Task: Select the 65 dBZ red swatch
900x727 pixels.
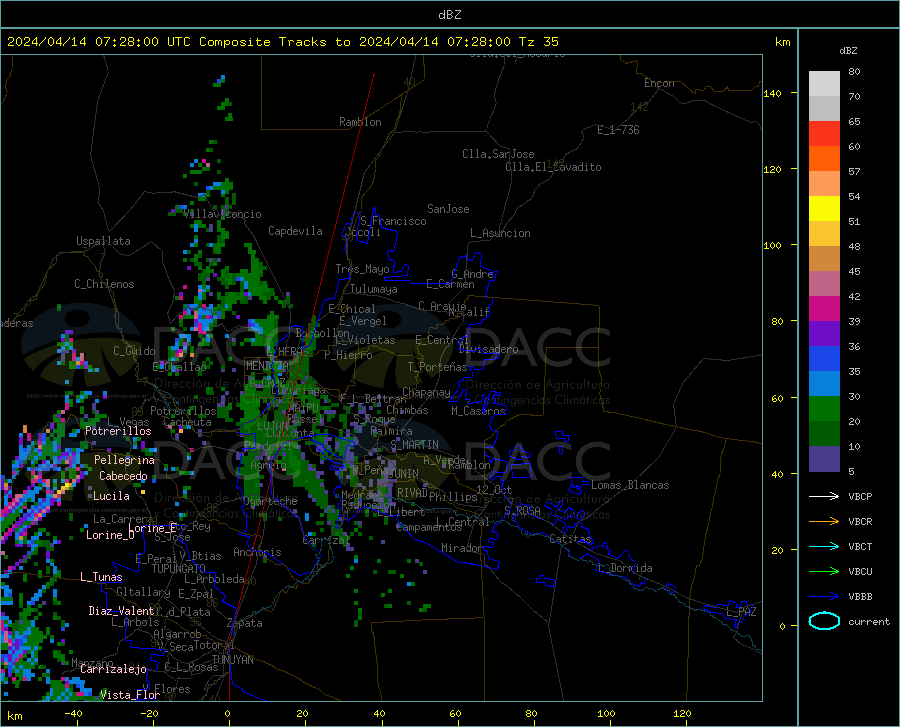Action: tap(824, 134)
